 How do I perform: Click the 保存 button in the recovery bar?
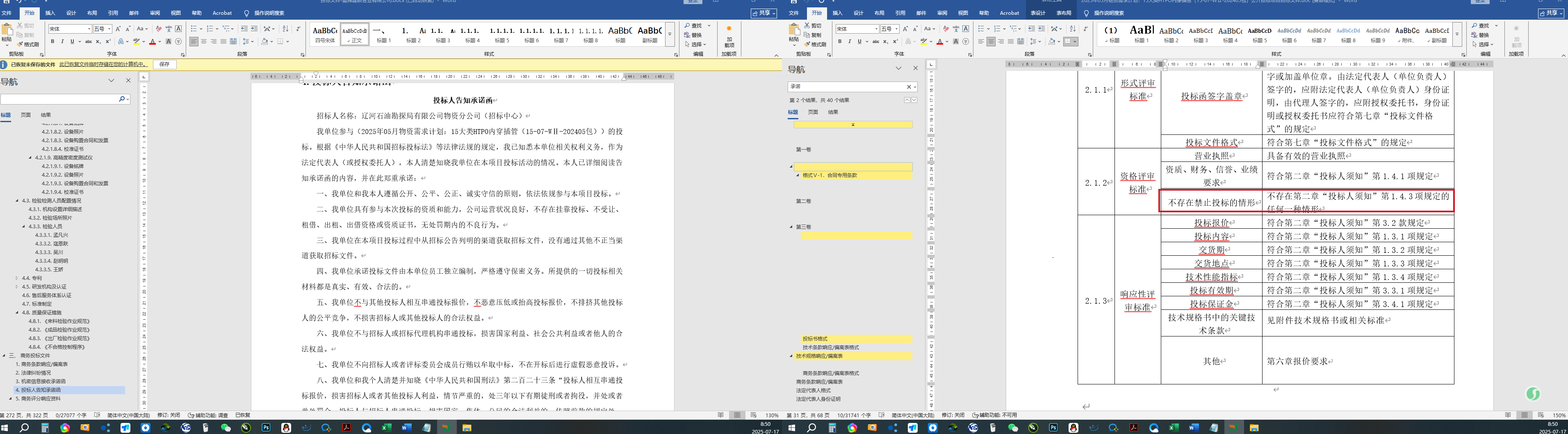164,64
